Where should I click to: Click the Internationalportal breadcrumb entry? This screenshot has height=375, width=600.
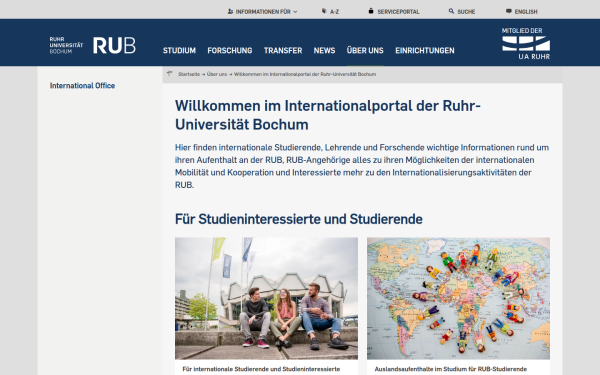305,74
